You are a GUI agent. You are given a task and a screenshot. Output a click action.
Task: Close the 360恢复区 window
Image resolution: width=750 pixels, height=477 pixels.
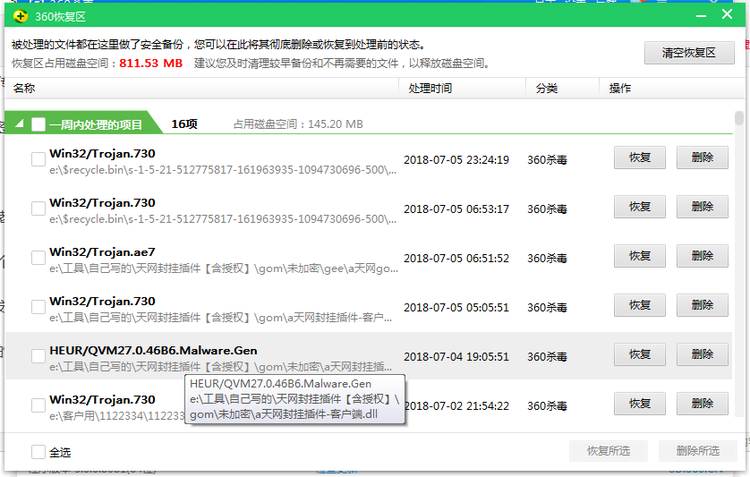click(x=727, y=15)
